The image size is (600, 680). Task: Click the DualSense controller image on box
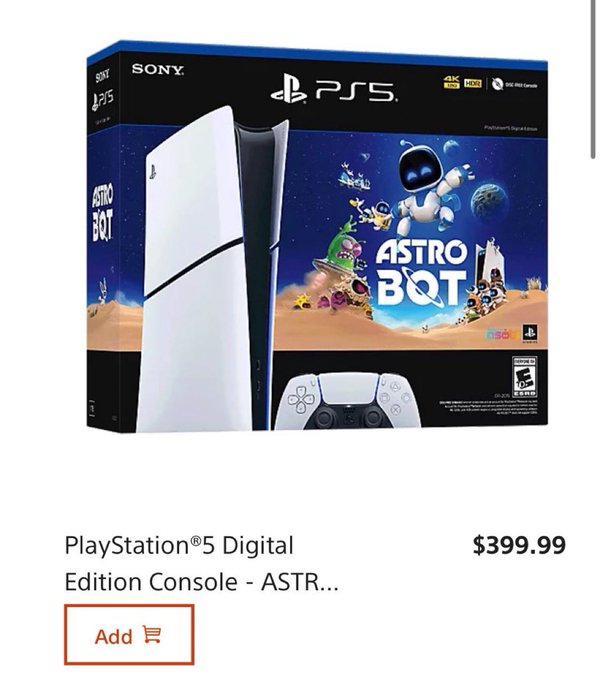coord(348,400)
